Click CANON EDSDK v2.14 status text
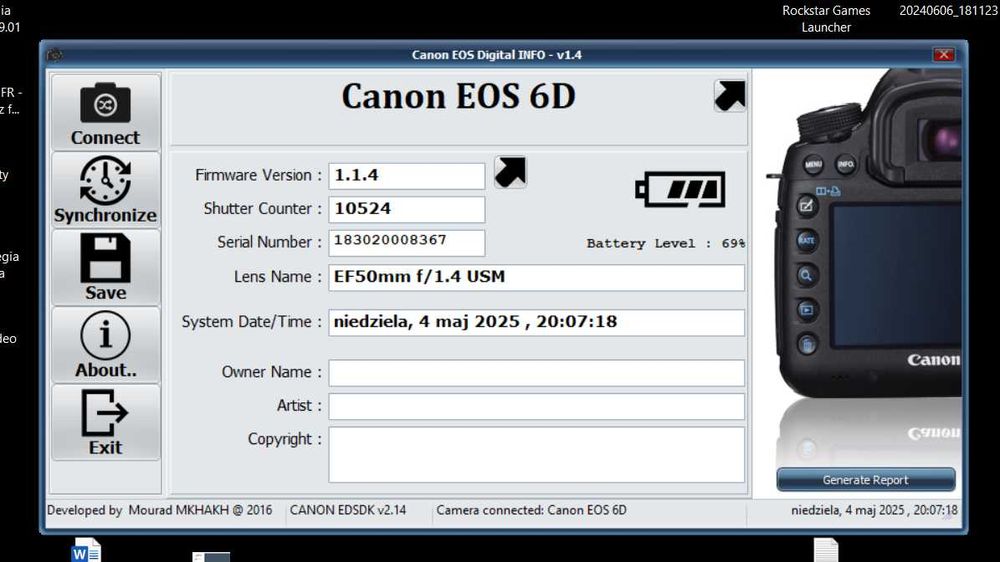Viewport: 1000px width, 562px height. pyautogui.click(x=348, y=510)
